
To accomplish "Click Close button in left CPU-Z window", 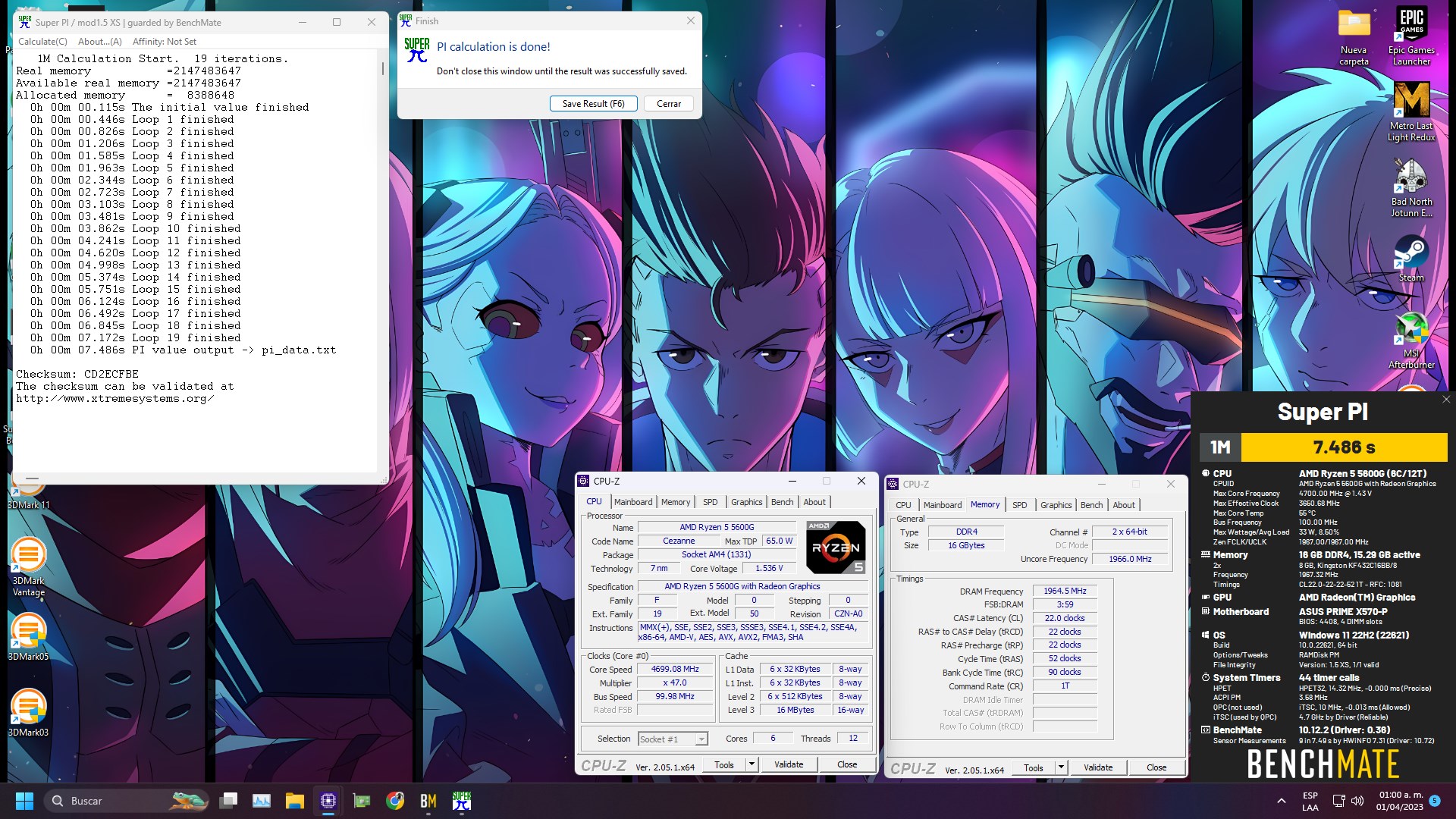I will pos(847,764).
